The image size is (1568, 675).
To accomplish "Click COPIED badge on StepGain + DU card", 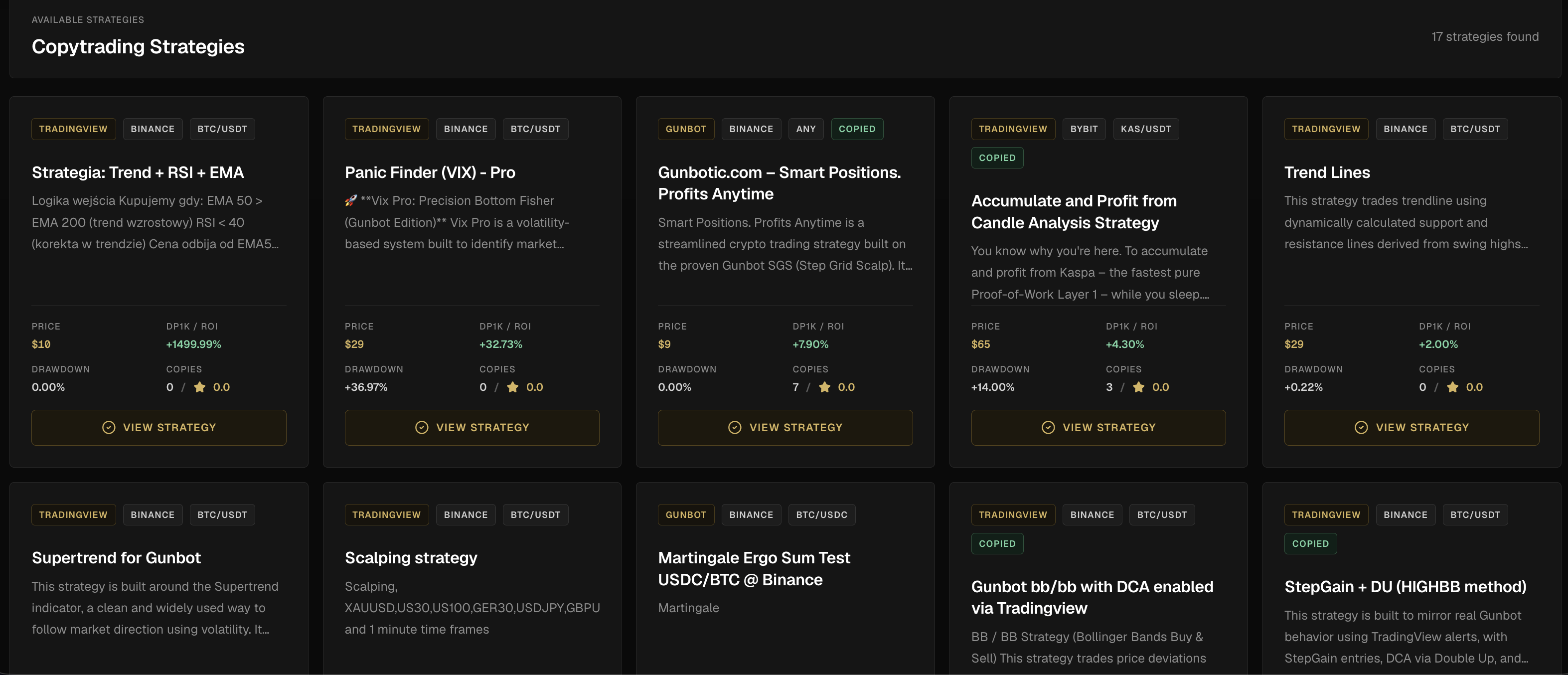I will click(1310, 543).
